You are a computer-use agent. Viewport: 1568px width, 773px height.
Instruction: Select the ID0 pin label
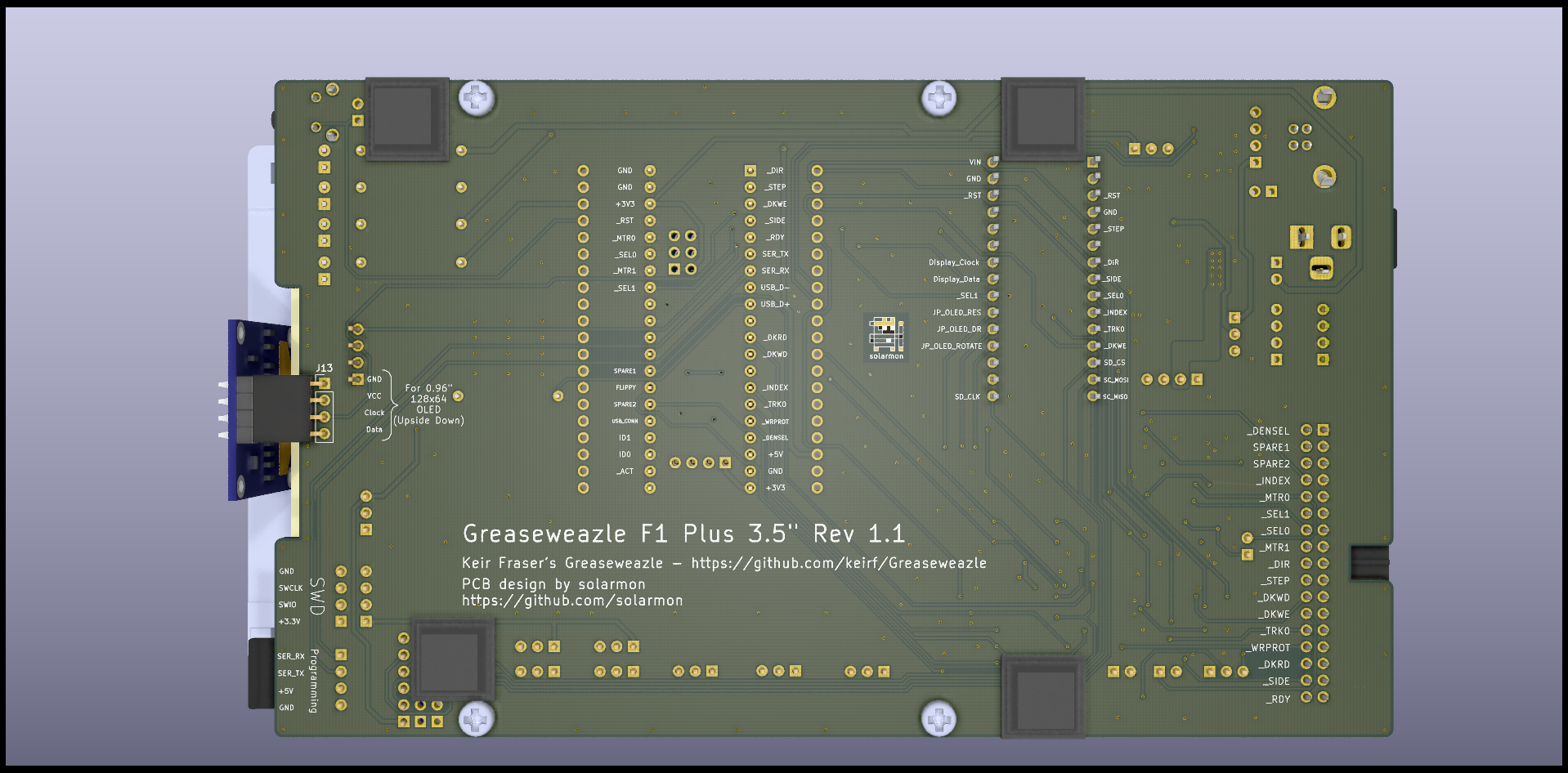coord(625,454)
